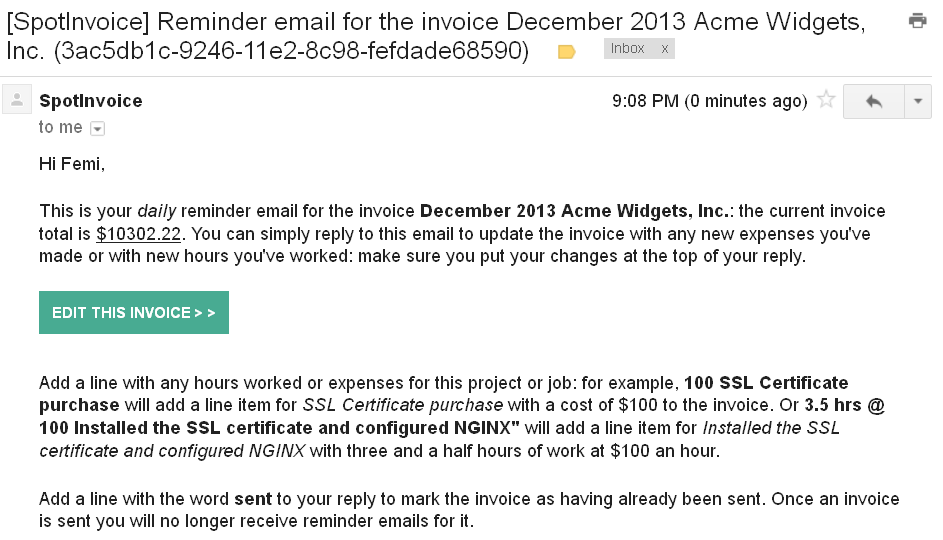The height and width of the screenshot is (540, 943).
Task: Open the $10302.22 invoice total link
Action: [x=141, y=234]
